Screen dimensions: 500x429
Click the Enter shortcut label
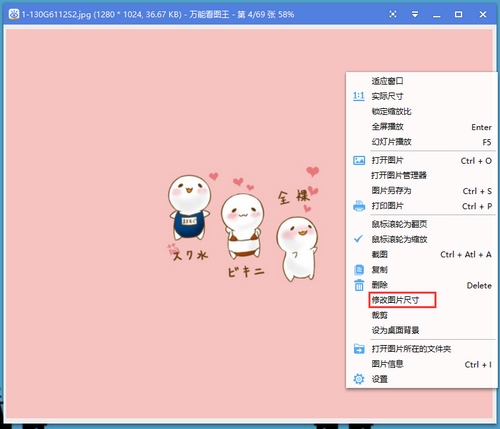482,127
